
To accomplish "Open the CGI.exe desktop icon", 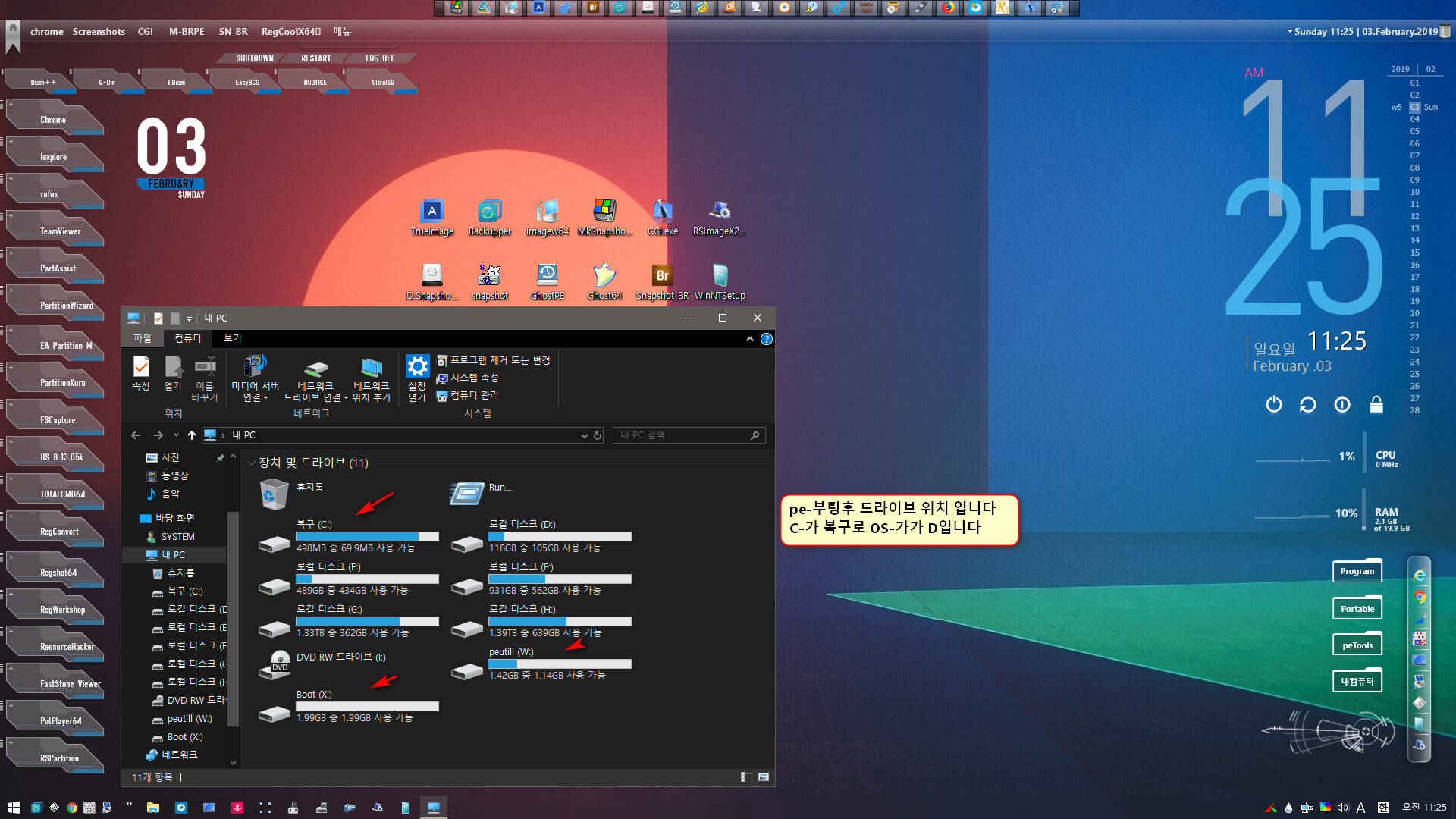I will click(x=662, y=218).
